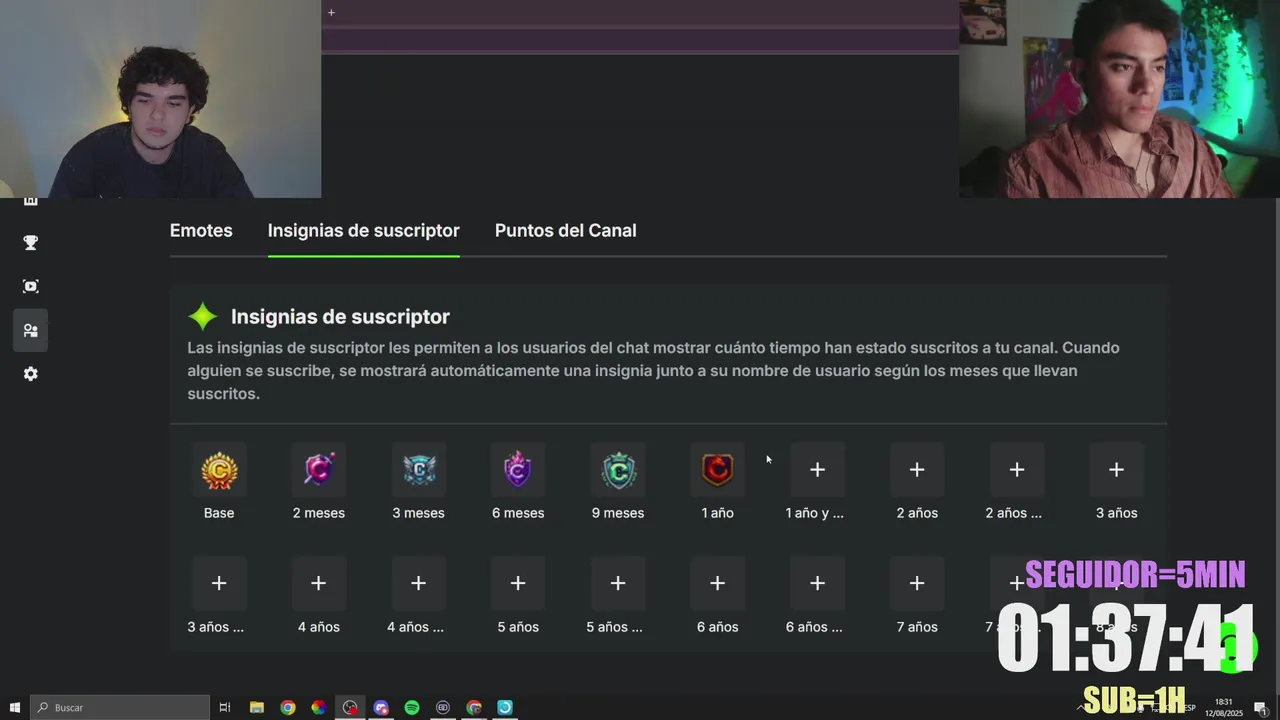
Task: Open the green 9 meses shield badge
Action: 618,470
